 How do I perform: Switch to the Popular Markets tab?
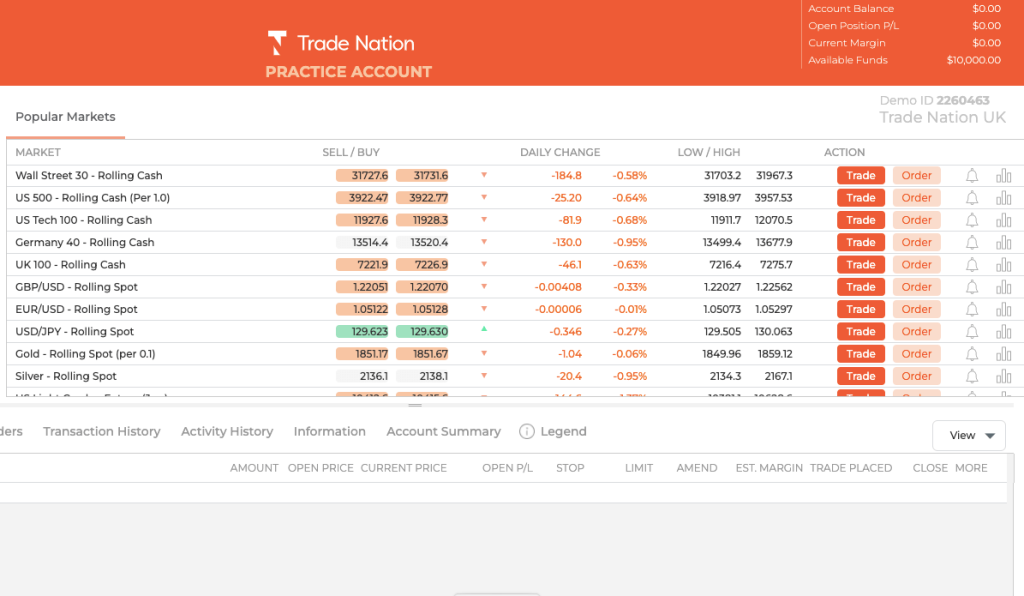point(64,116)
